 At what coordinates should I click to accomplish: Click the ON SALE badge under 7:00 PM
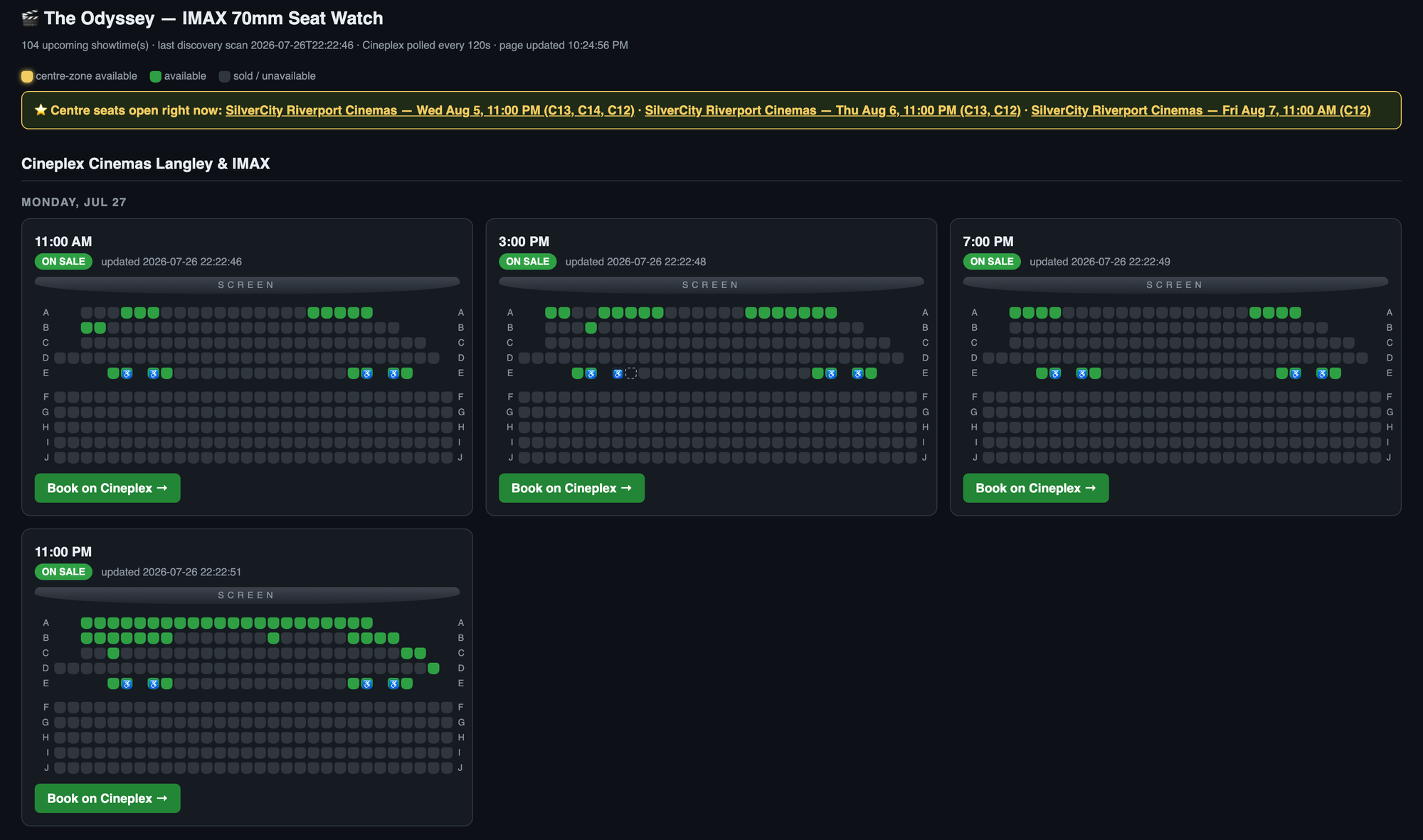(992, 262)
